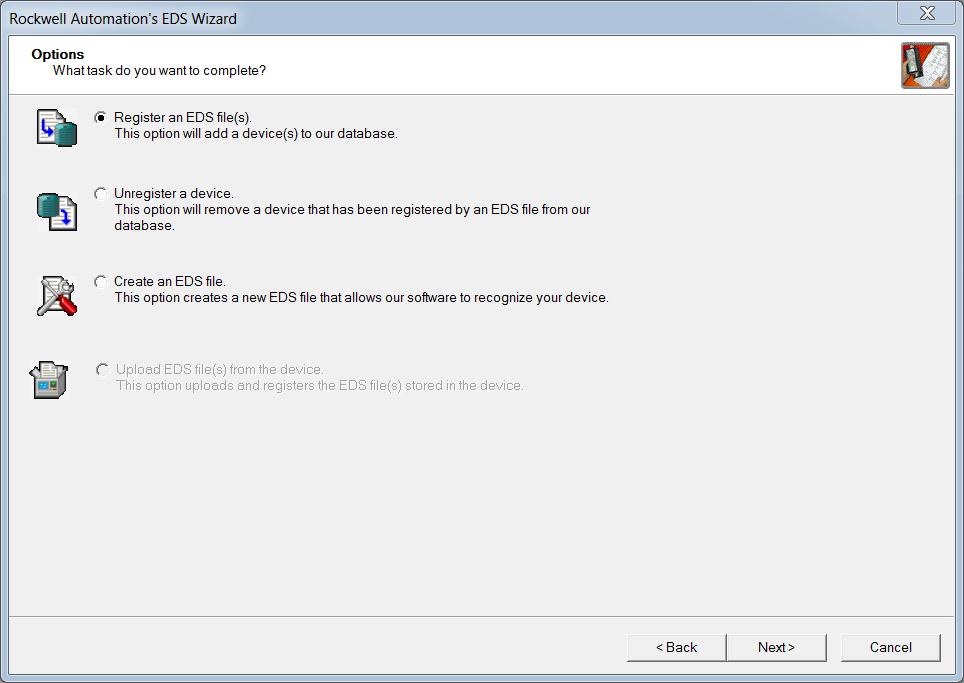Close the EDS Wizard window
This screenshot has height=683, width=964.
(927, 14)
